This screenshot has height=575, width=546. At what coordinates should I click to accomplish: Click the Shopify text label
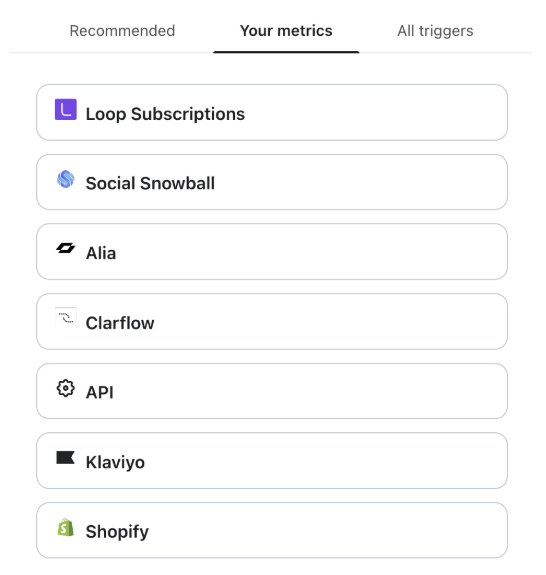point(117,532)
